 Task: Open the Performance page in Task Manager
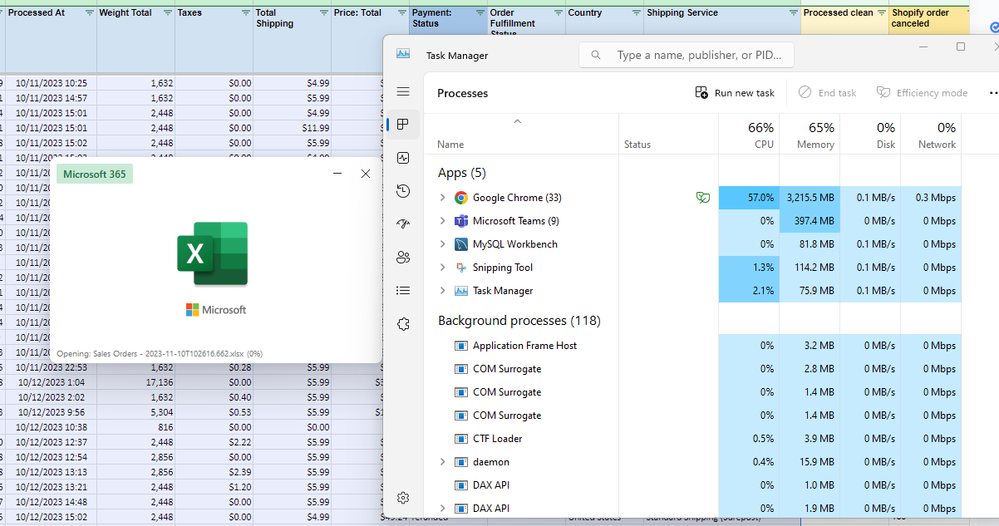[x=403, y=158]
